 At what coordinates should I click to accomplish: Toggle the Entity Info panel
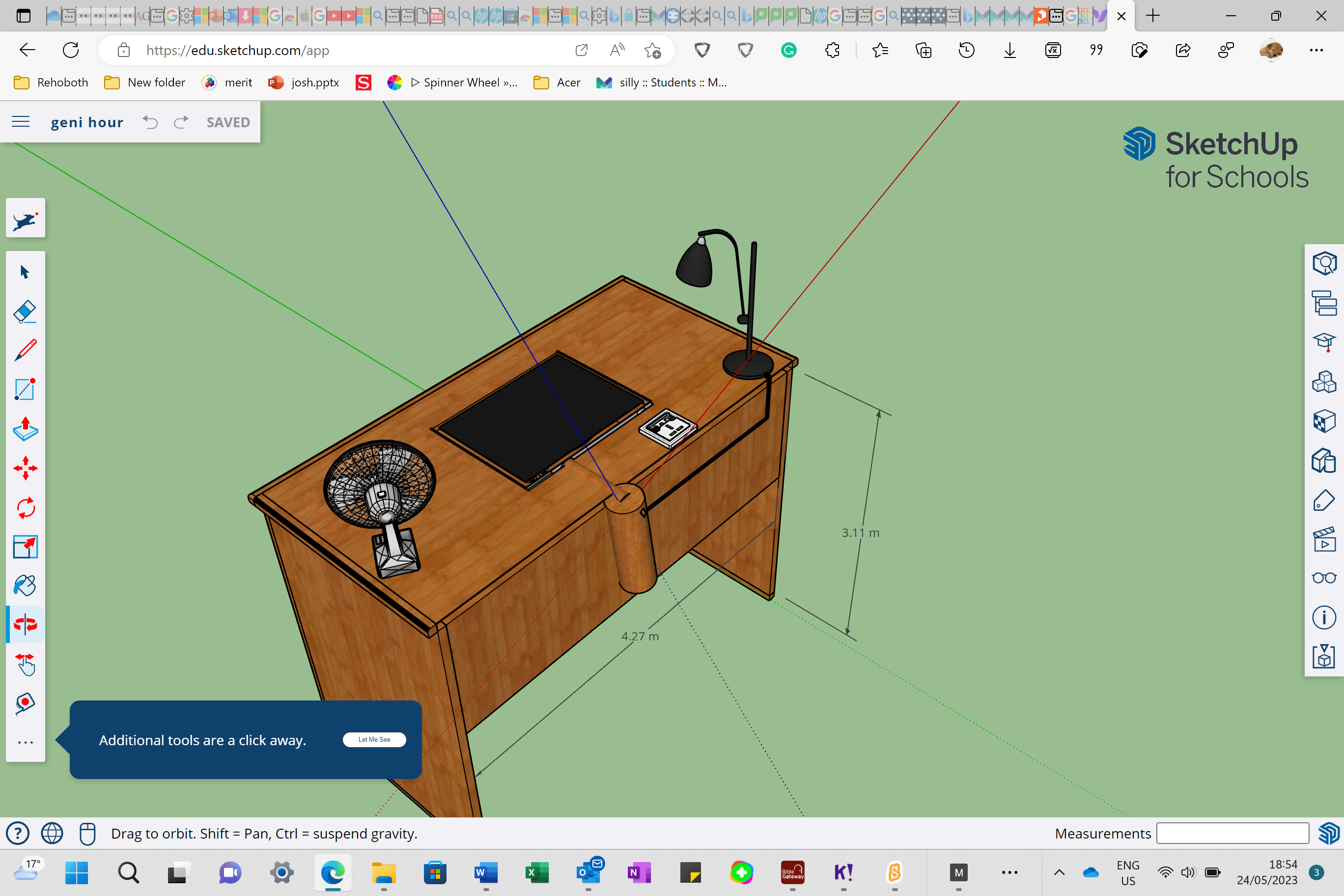(x=1324, y=617)
